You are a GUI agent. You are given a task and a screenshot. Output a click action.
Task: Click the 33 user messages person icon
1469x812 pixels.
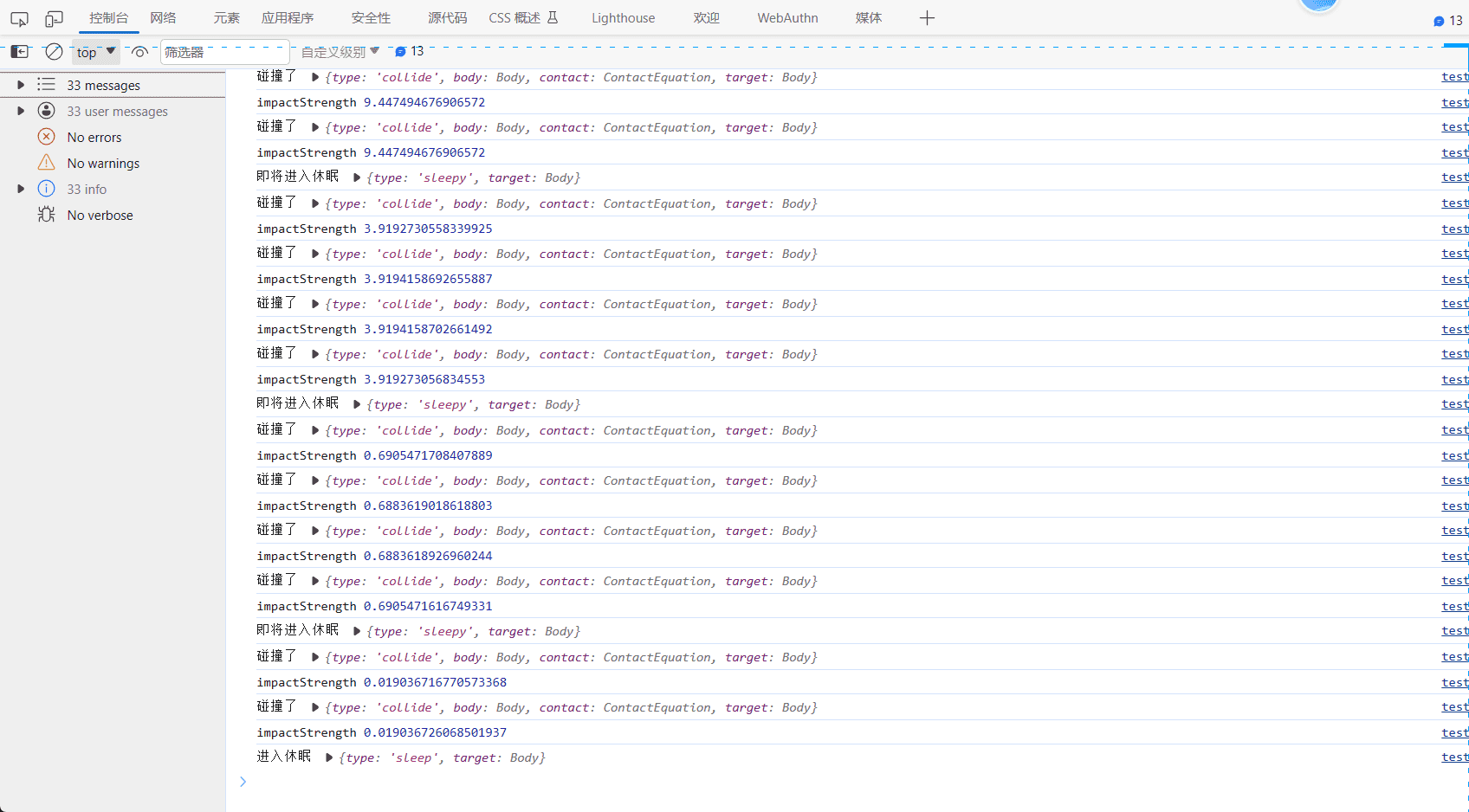[47, 111]
